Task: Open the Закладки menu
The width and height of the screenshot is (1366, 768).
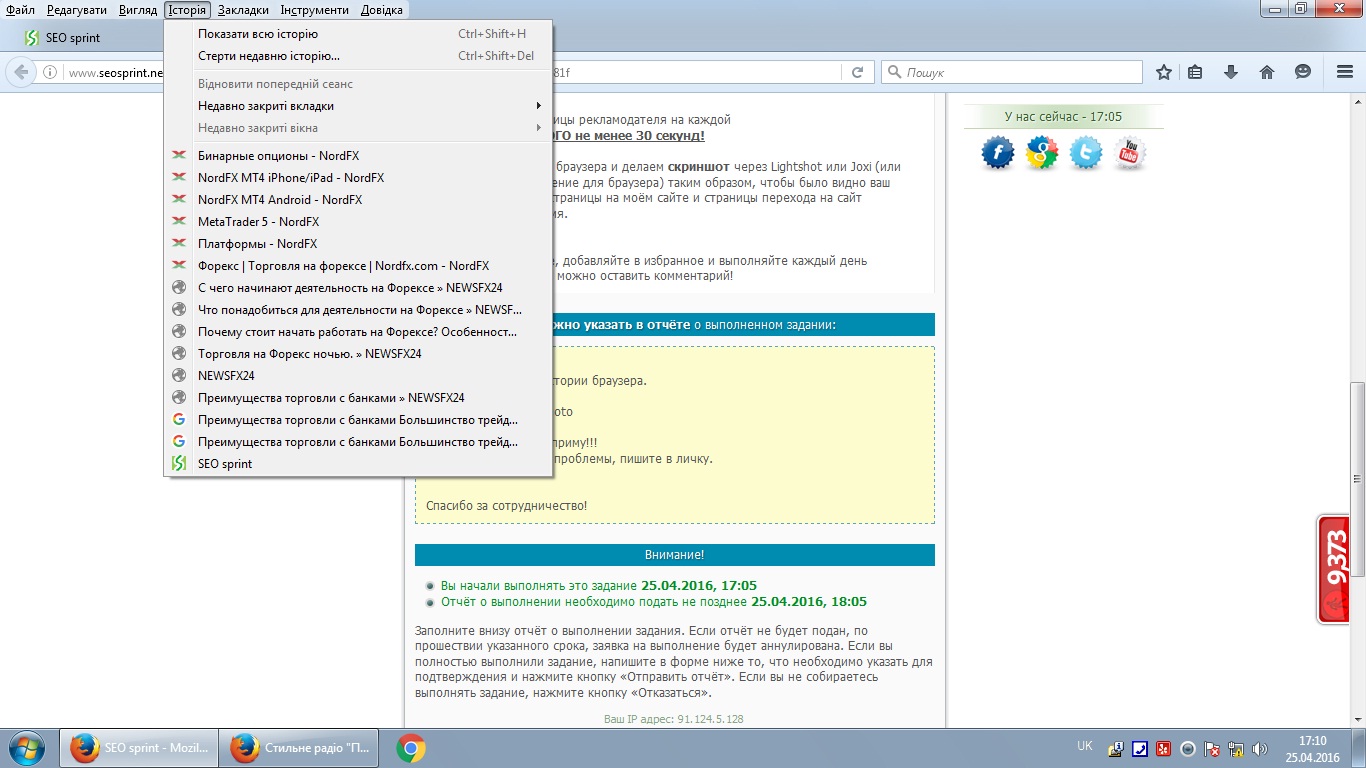Action: (x=243, y=10)
